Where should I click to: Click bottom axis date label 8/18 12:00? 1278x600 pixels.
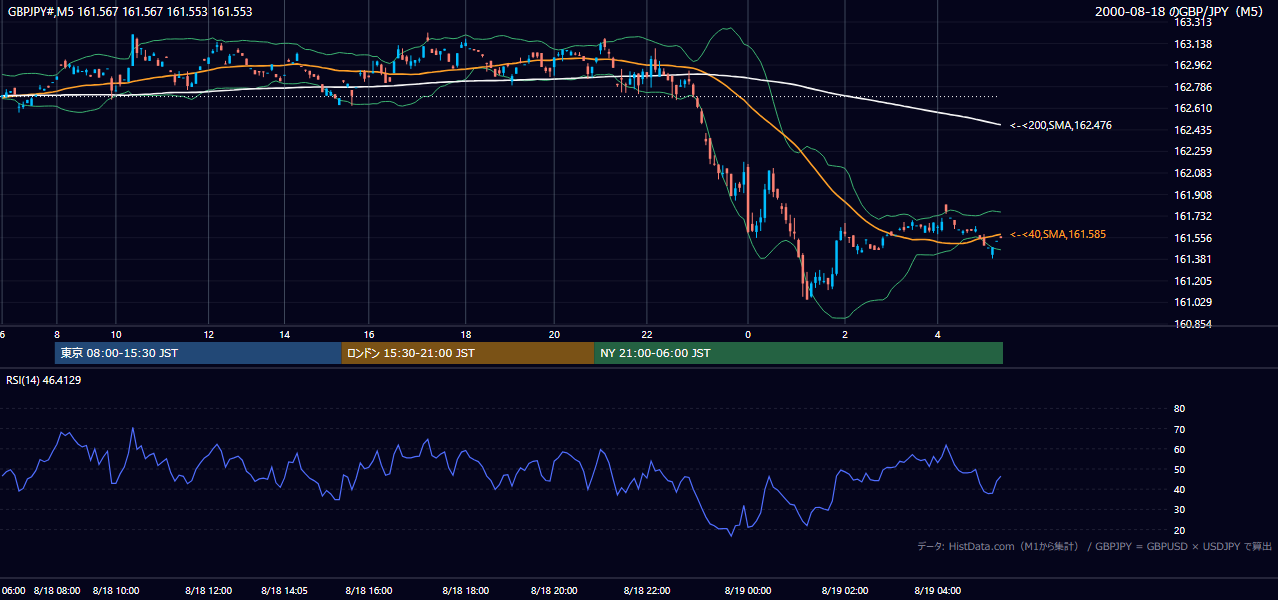tap(207, 591)
